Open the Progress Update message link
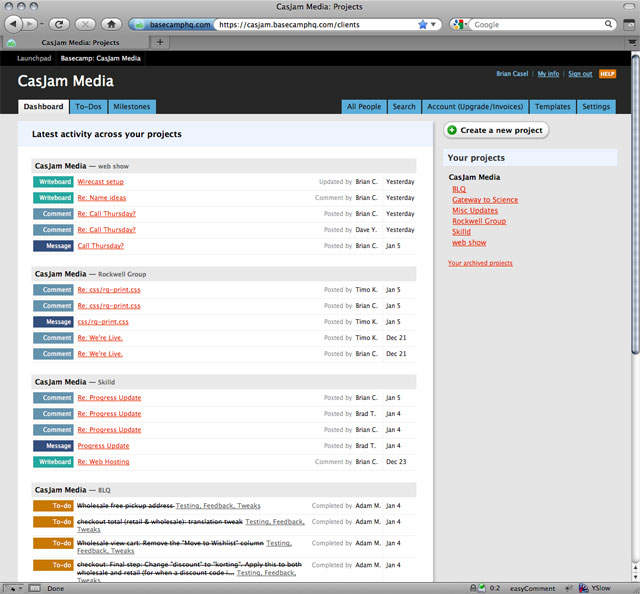 pos(103,446)
